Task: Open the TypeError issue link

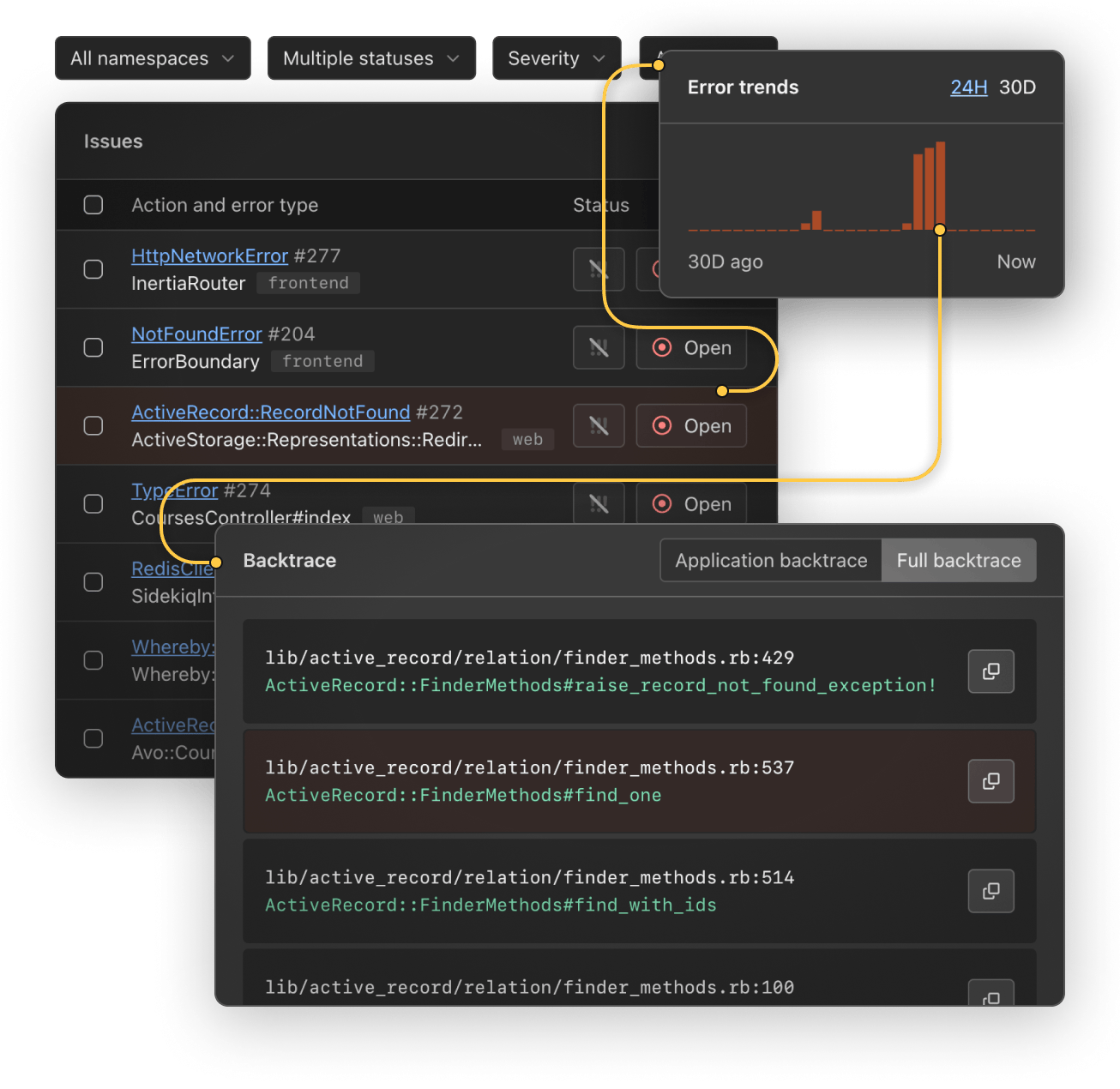Action: click(175, 490)
